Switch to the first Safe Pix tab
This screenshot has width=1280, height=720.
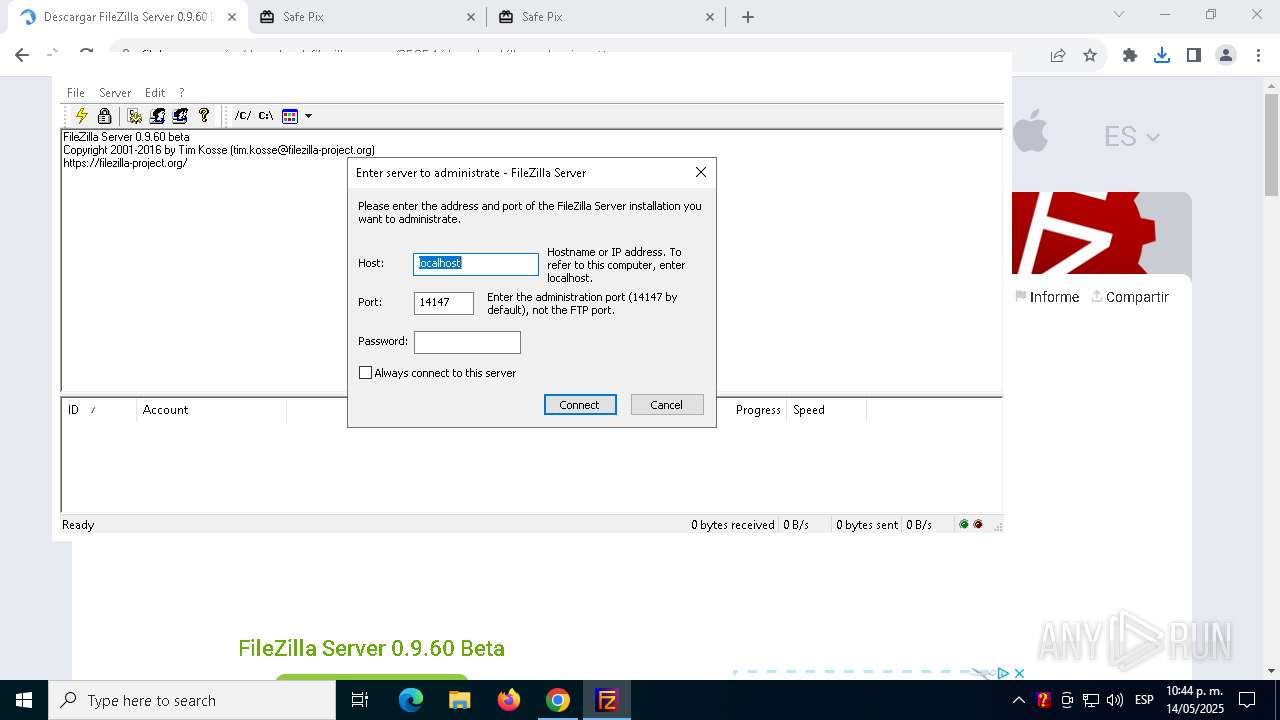click(x=366, y=17)
